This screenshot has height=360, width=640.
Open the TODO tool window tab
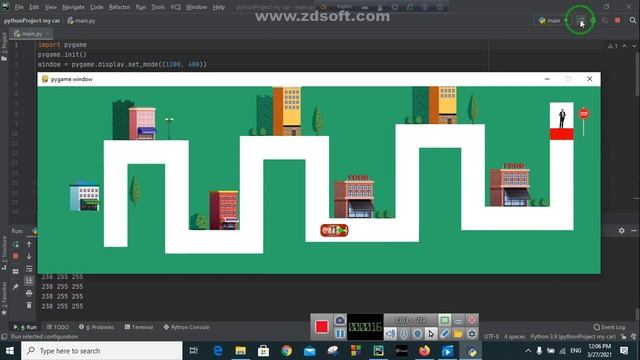pyautogui.click(x=58, y=327)
